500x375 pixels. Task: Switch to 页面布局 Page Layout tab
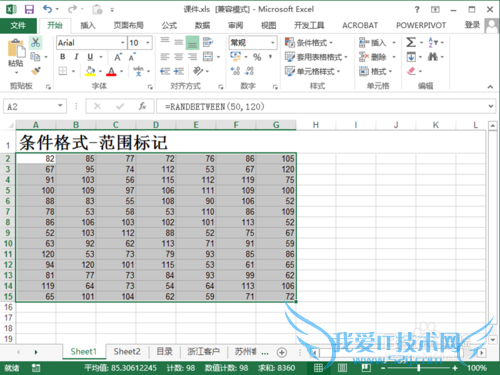pyautogui.click(x=128, y=25)
